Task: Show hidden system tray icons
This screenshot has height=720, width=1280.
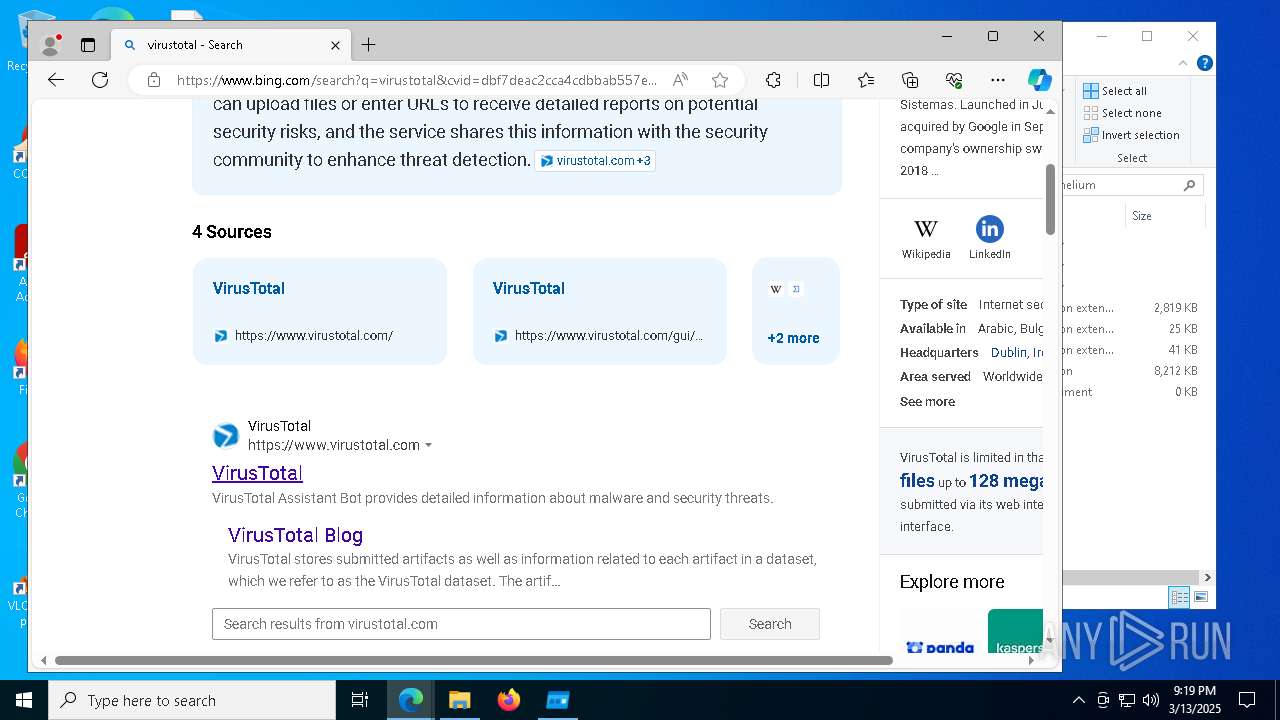Action: coord(1078,700)
